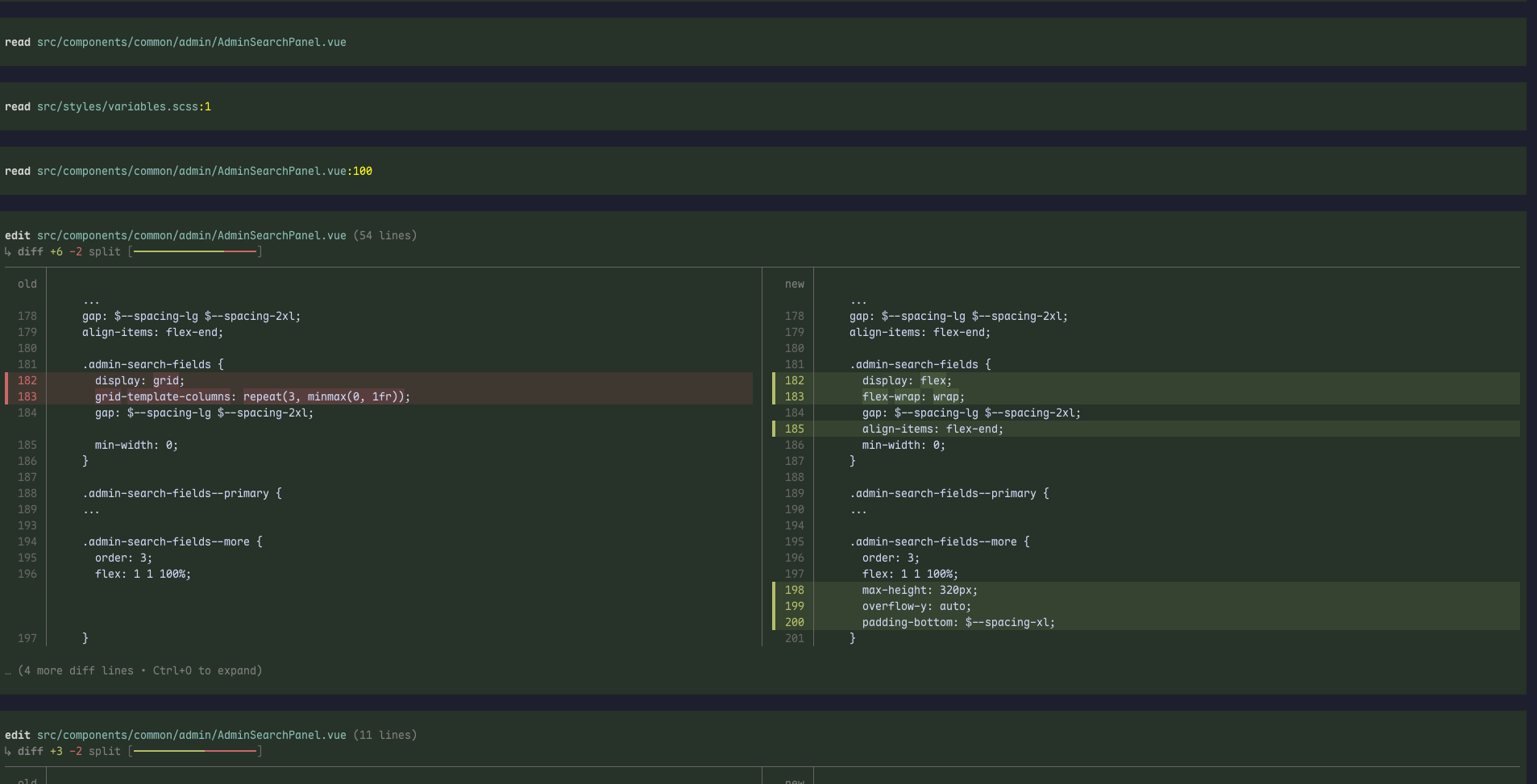The image size is (1537, 784).
Task: Click the "old" pane header of the first diff
Action: [27, 284]
